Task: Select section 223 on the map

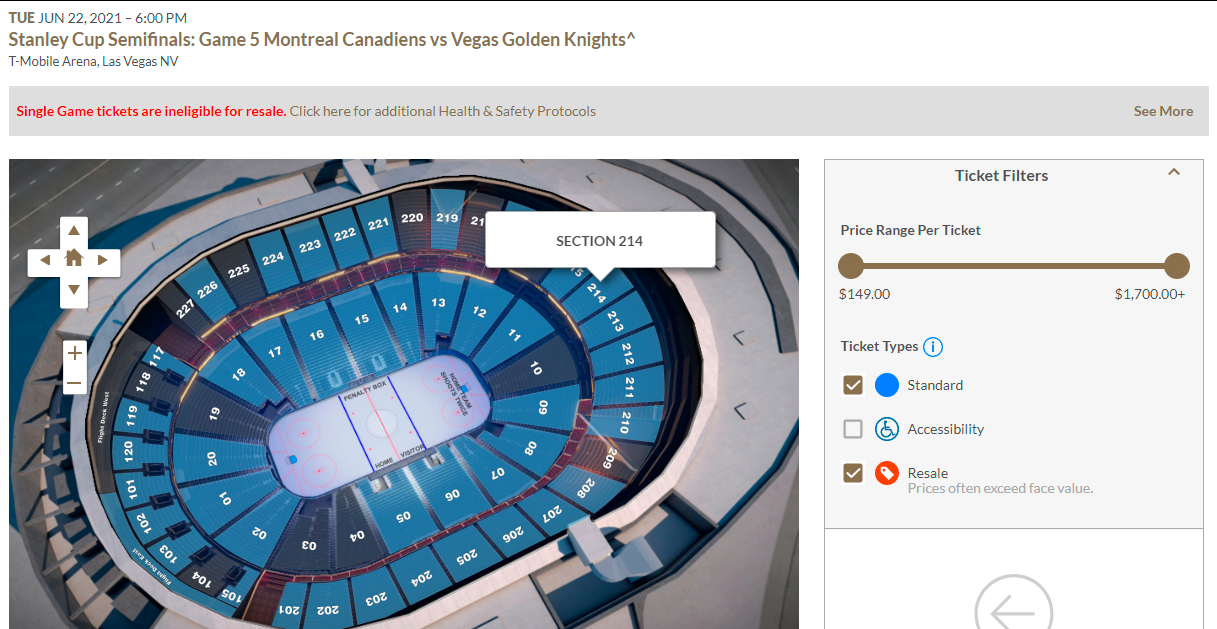Action: (310, 245)
